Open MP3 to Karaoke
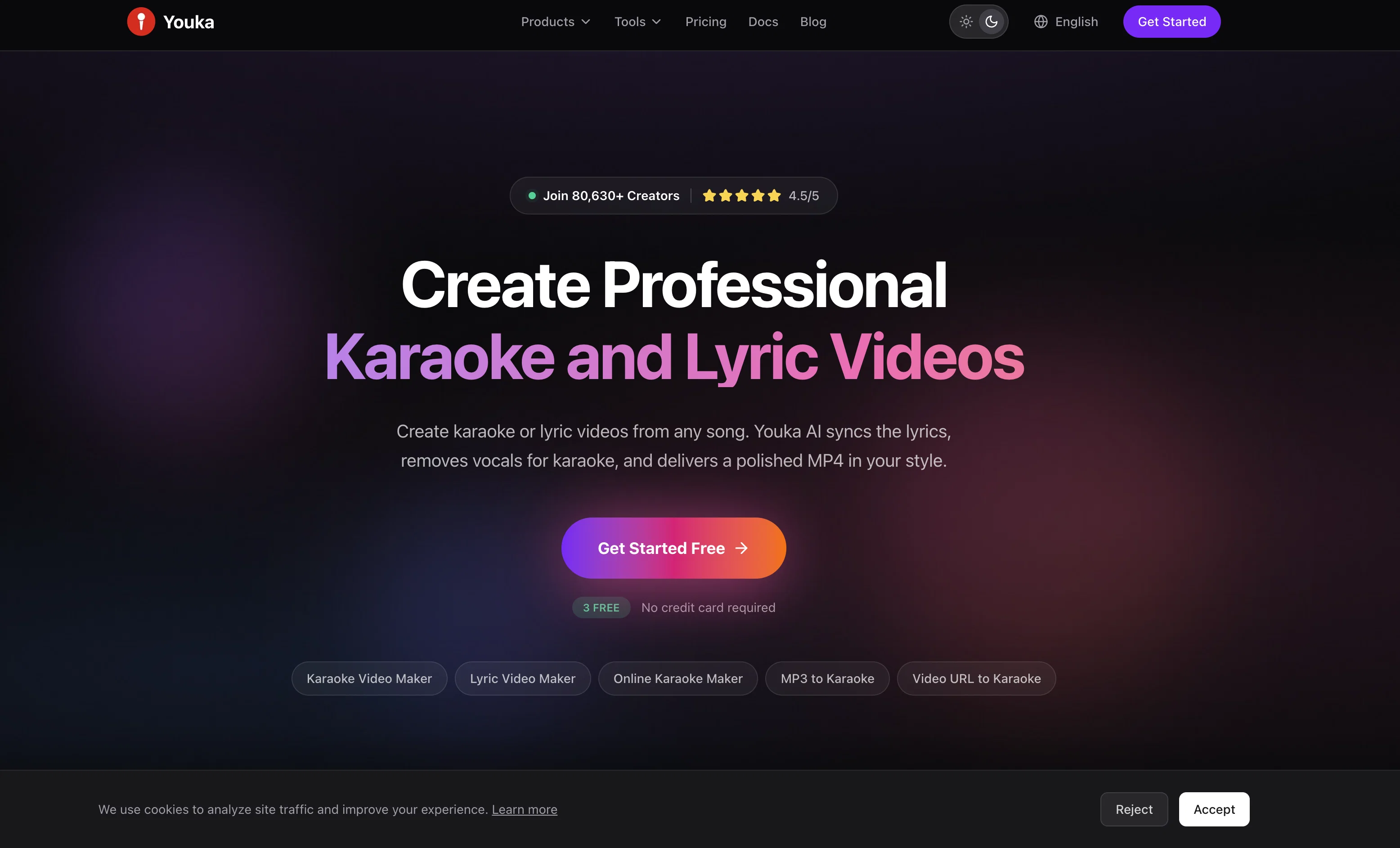This screenshot has height=848, width=1400. tap(827, 678)
